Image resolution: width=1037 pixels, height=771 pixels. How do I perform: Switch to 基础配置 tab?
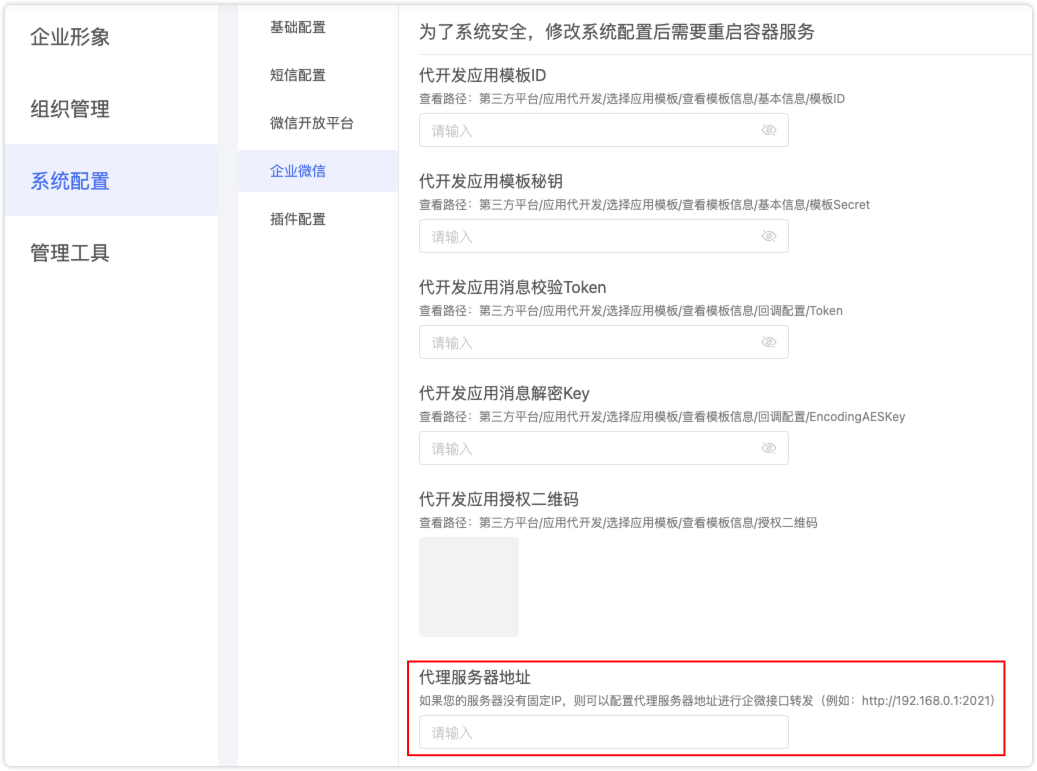[298, 27]
